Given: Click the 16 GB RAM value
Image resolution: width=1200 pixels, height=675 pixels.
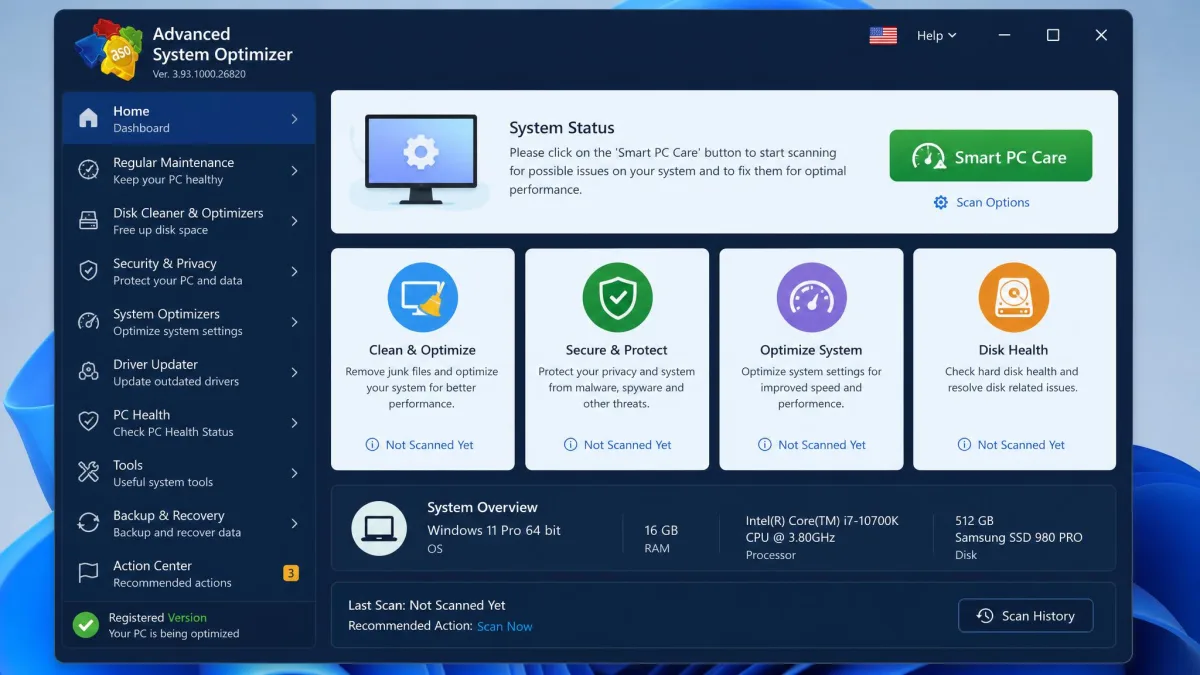Looking at the screenshot, I should (x=661, y=530).
